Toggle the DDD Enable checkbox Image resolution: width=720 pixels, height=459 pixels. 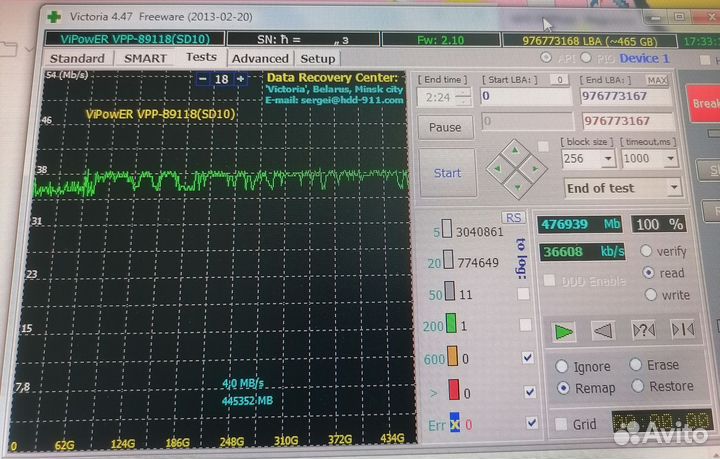pyautogui.click(x=549, y=280)
